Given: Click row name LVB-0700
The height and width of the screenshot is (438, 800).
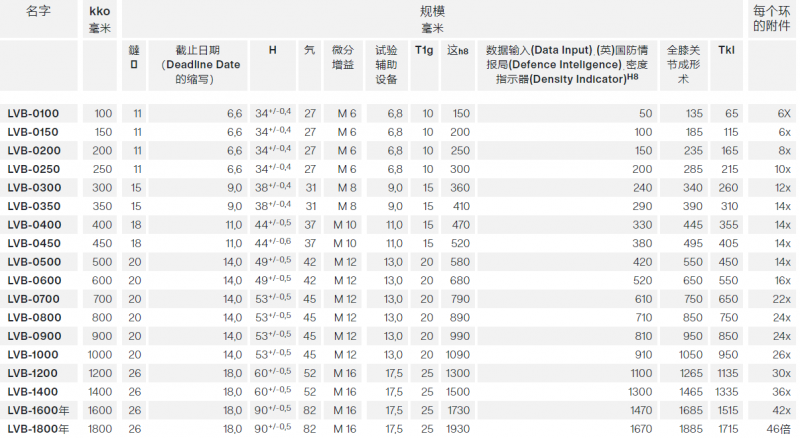Looking at the screenshot, I should coord(34,299).
